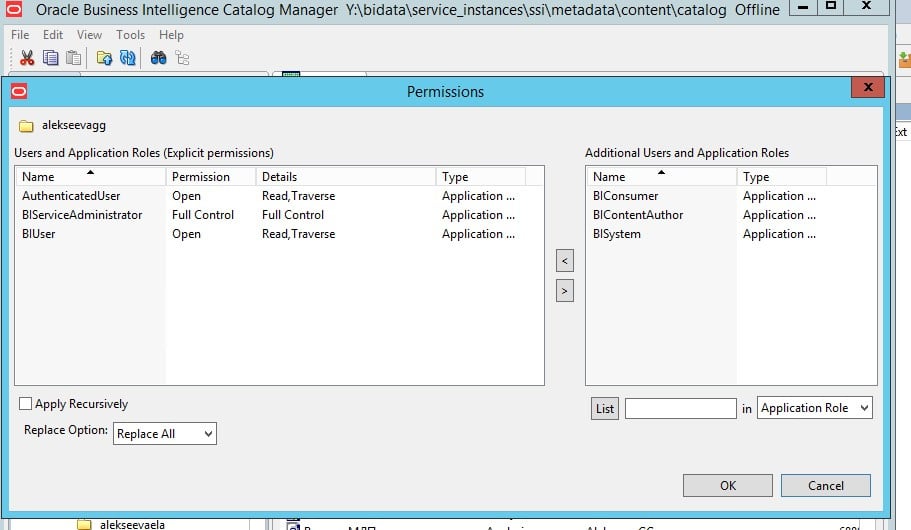Image resolution: width=911 pixels, height=530 pixels.
Task: Select BISystem in additional roles
Action: 731,234
